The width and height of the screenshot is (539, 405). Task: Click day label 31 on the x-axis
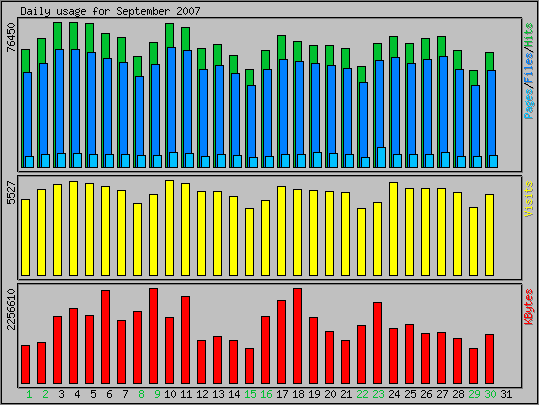(x=506, y=394)
